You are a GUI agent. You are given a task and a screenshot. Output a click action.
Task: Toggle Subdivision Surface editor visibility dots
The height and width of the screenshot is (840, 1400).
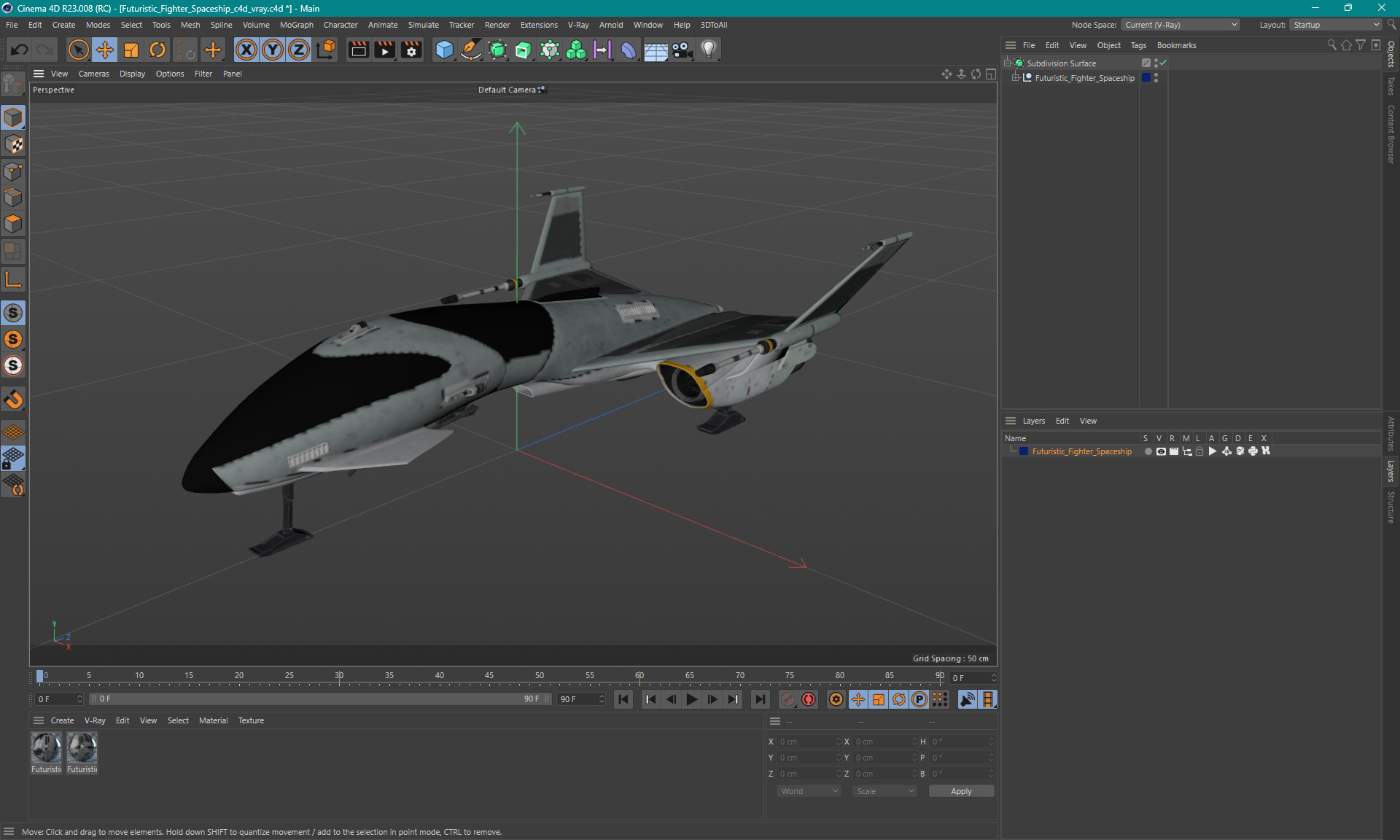(x=1156, y=63)
